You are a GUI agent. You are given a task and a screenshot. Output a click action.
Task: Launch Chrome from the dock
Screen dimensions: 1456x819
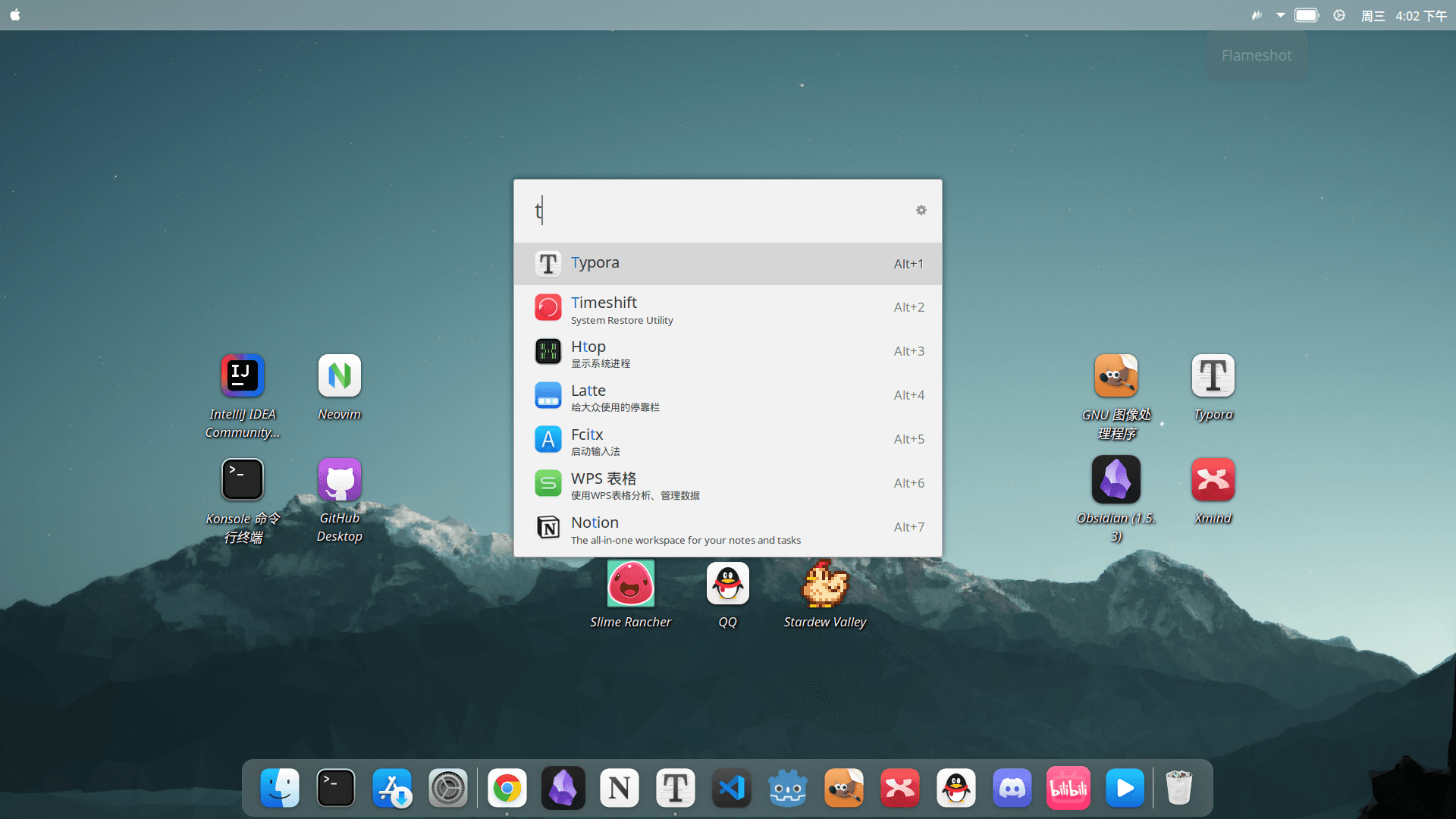[507, 789]
